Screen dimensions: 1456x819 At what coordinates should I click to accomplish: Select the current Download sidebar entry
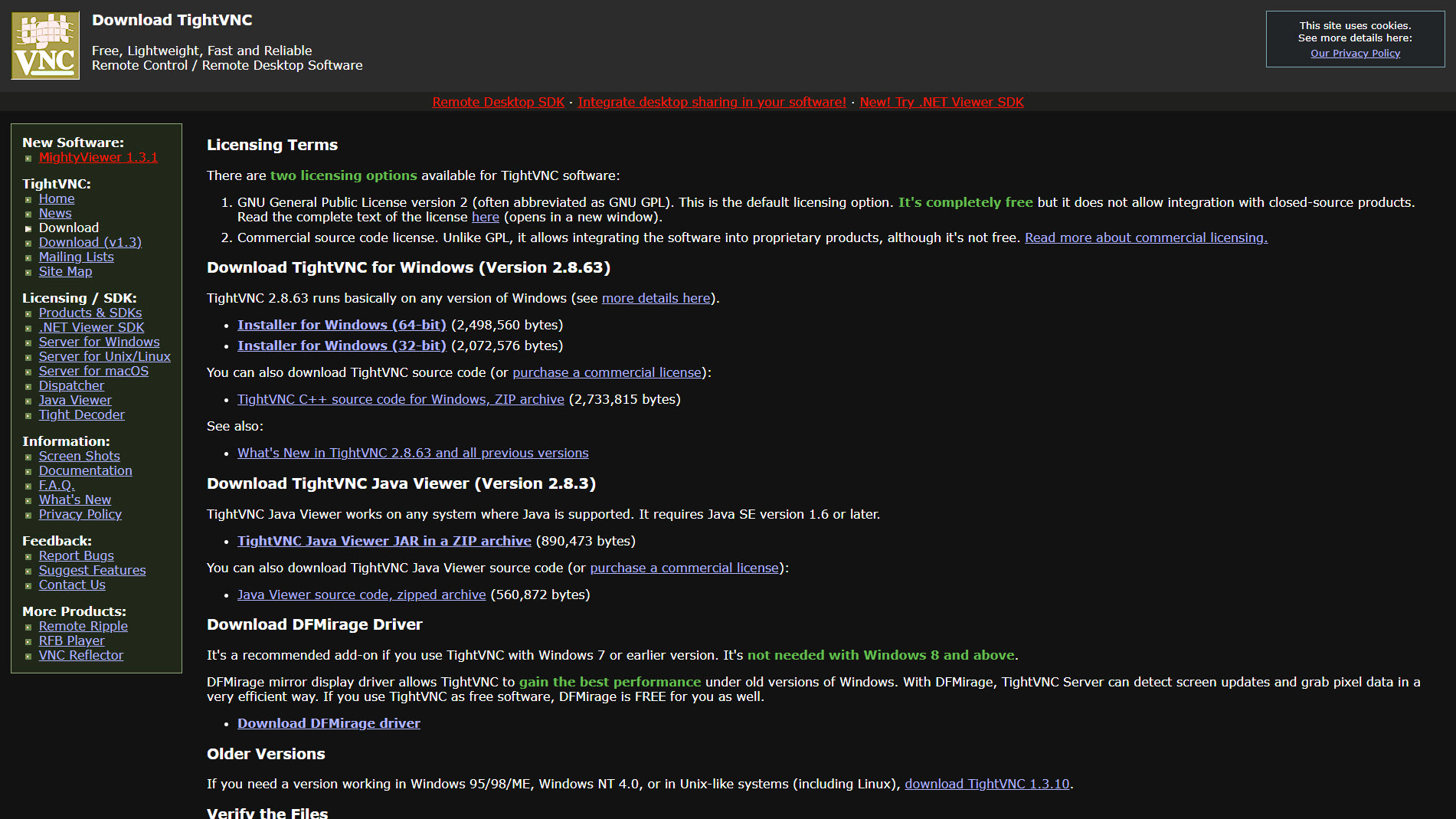pos(69,228)
